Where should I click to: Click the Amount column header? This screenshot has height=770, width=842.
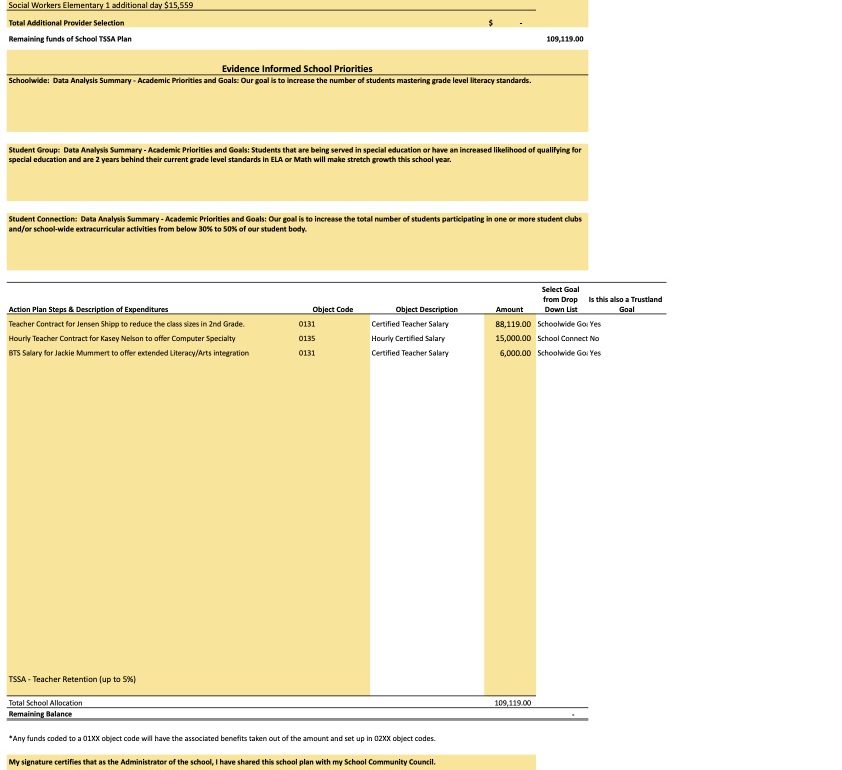(509, 310)
